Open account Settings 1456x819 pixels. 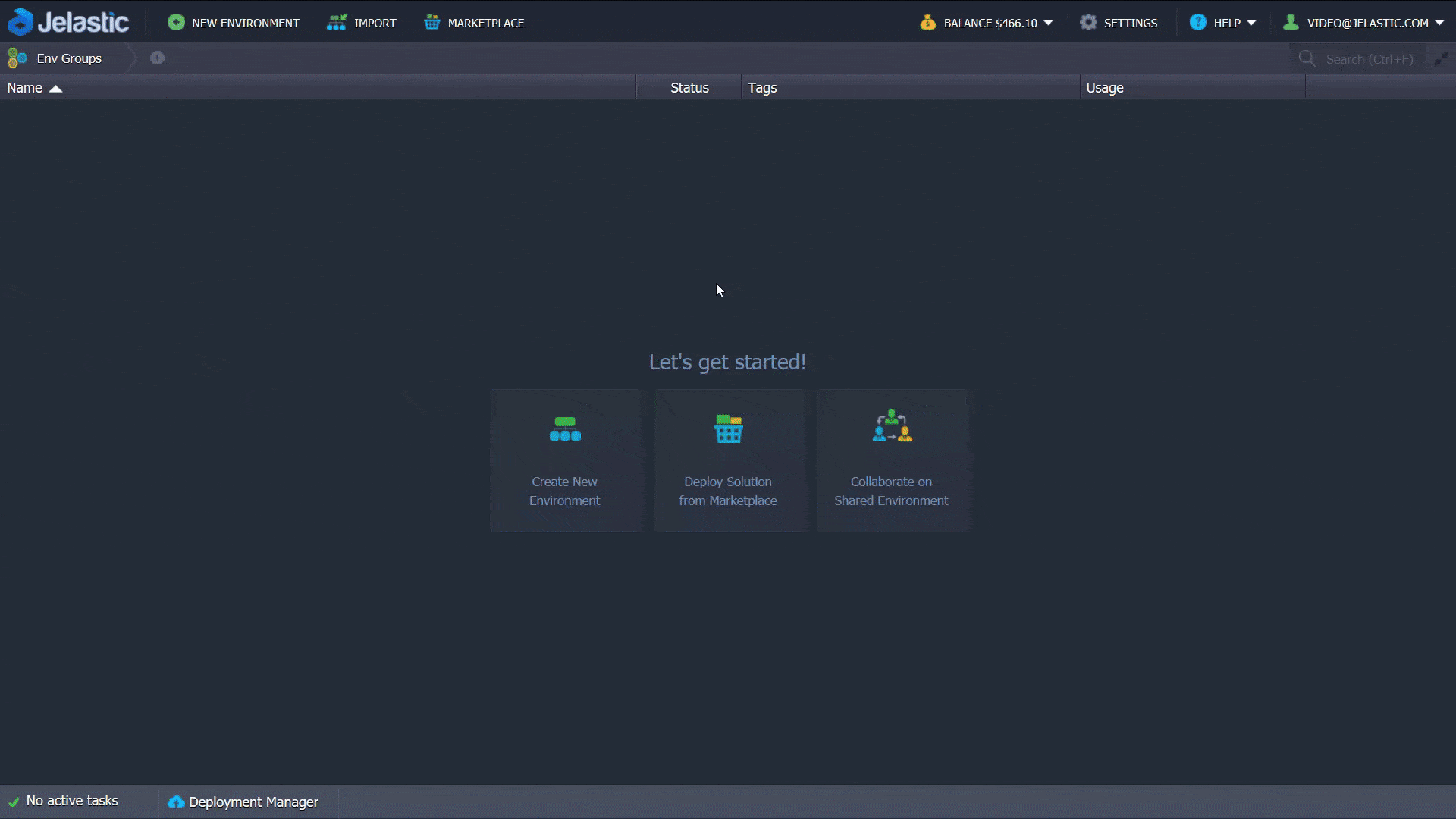[1119, 23]
